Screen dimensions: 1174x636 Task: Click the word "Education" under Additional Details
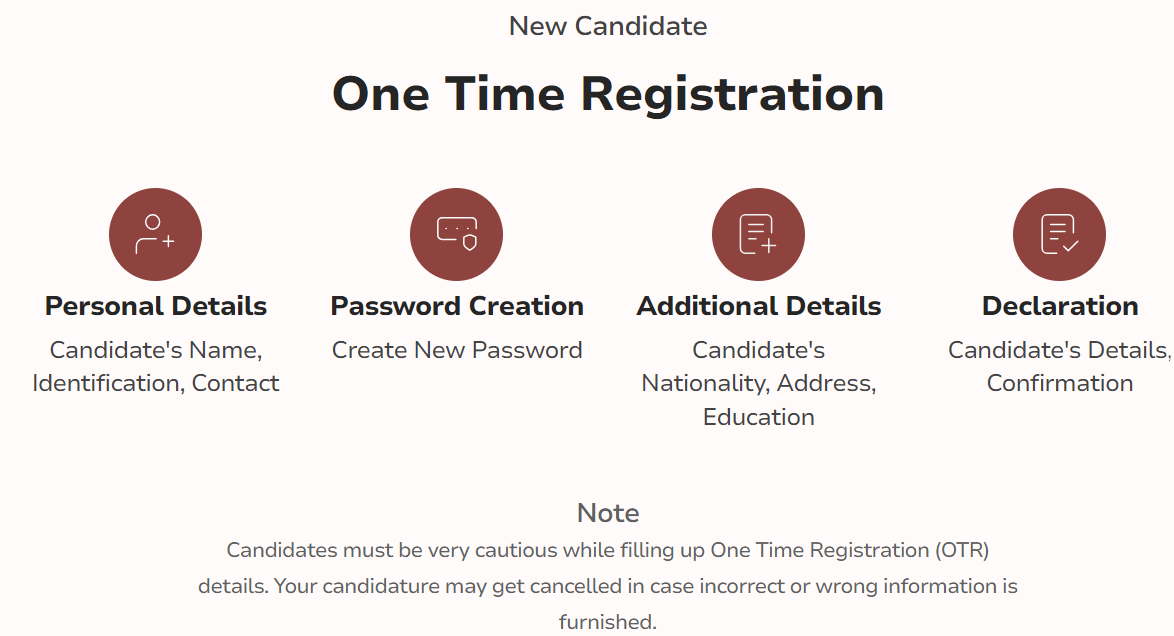758,417
